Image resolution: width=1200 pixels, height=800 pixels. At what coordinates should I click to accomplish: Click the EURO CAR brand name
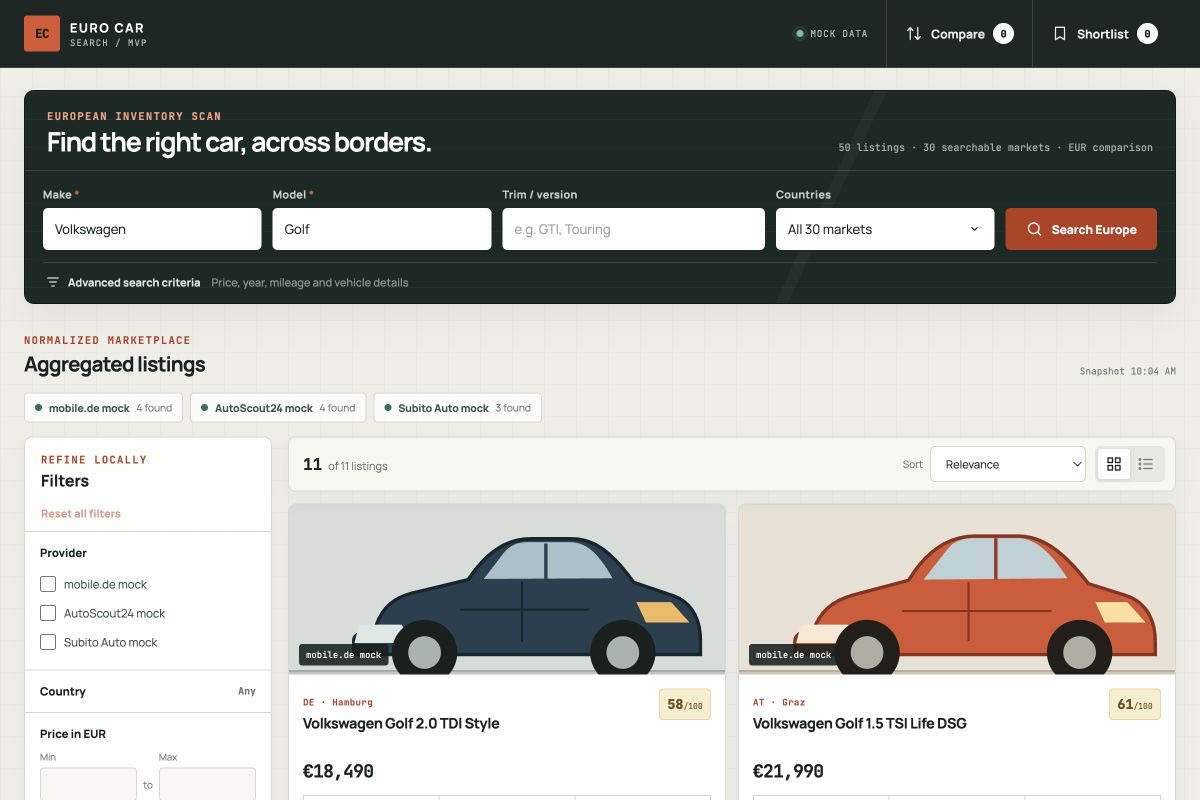107,27
